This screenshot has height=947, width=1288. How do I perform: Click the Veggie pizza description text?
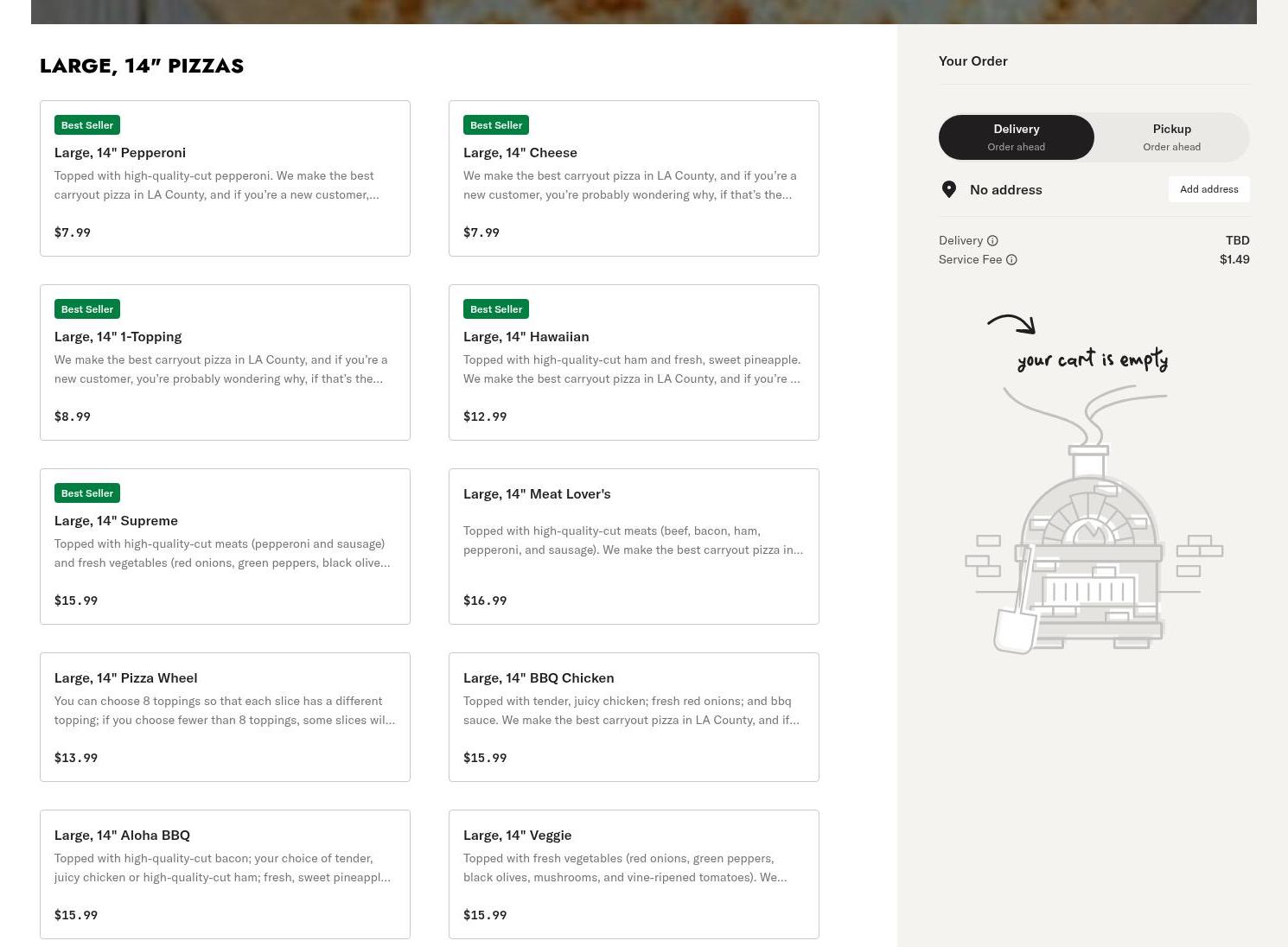click(625, 868)
